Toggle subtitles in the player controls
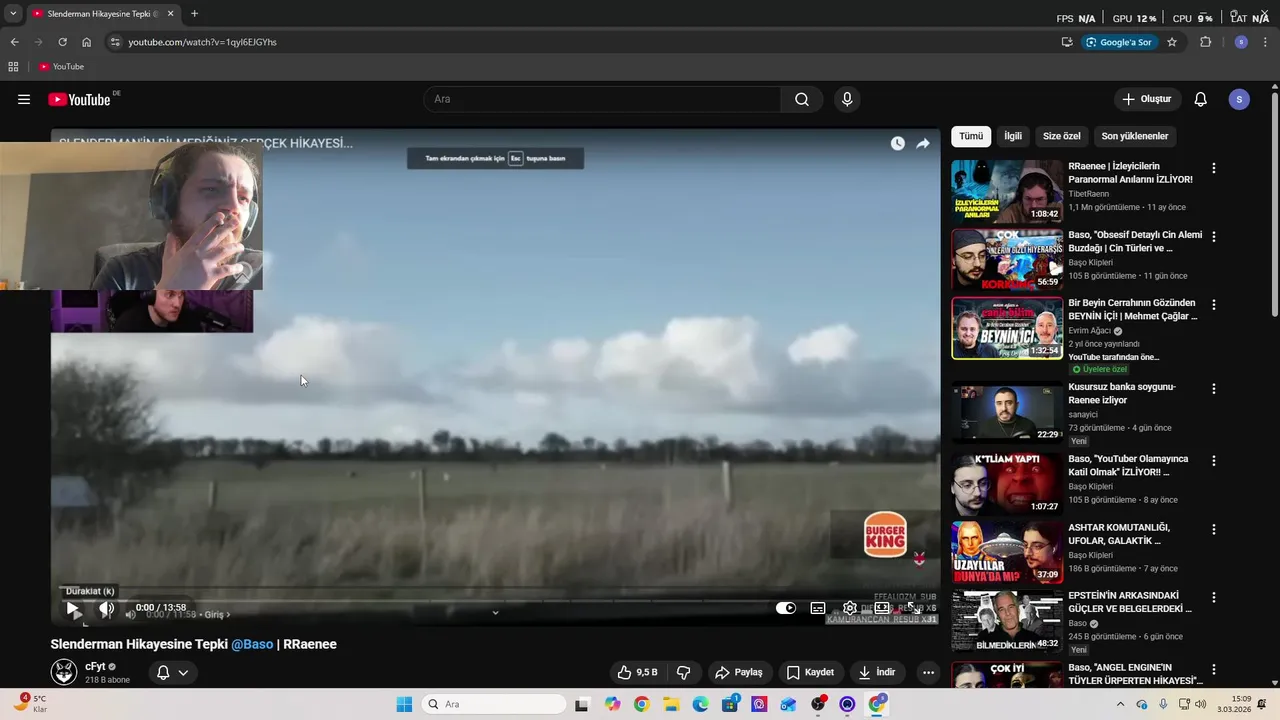1280x720 pixels. (x=818, y=608)
